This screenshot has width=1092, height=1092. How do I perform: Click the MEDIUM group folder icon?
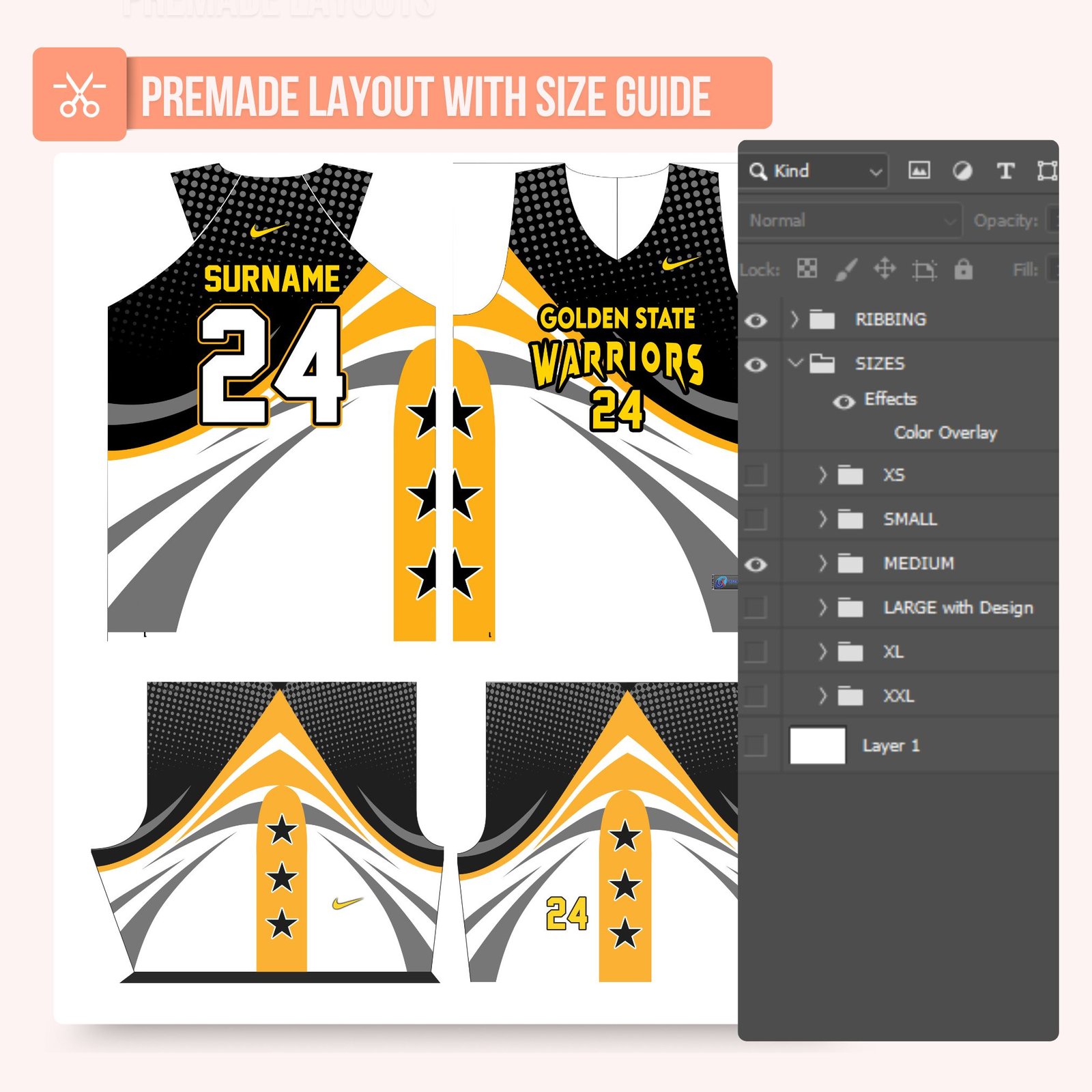[x=850, y=564]
